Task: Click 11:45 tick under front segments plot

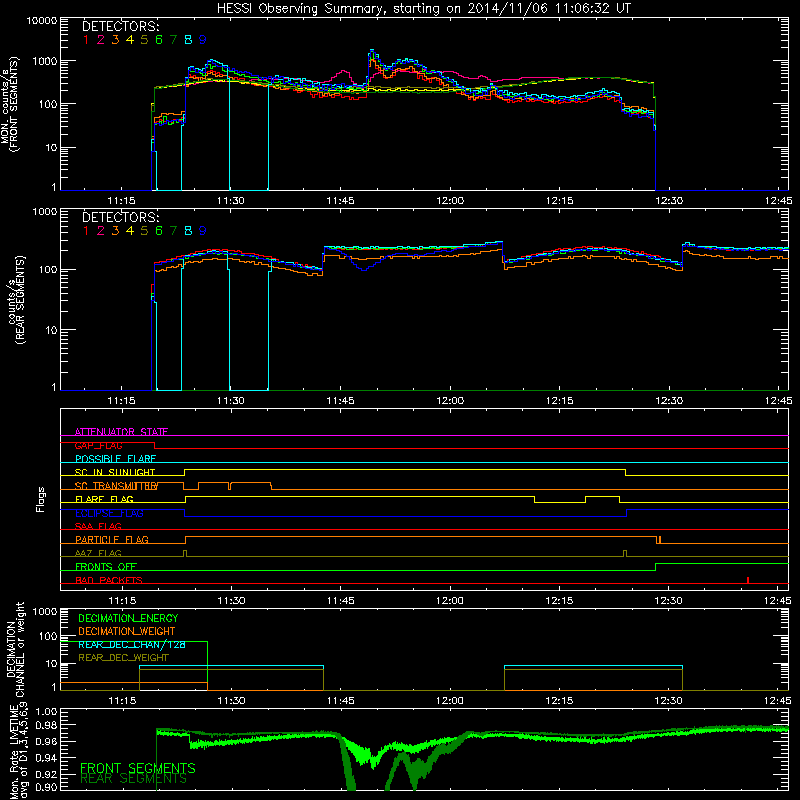Action: [340, 201]
